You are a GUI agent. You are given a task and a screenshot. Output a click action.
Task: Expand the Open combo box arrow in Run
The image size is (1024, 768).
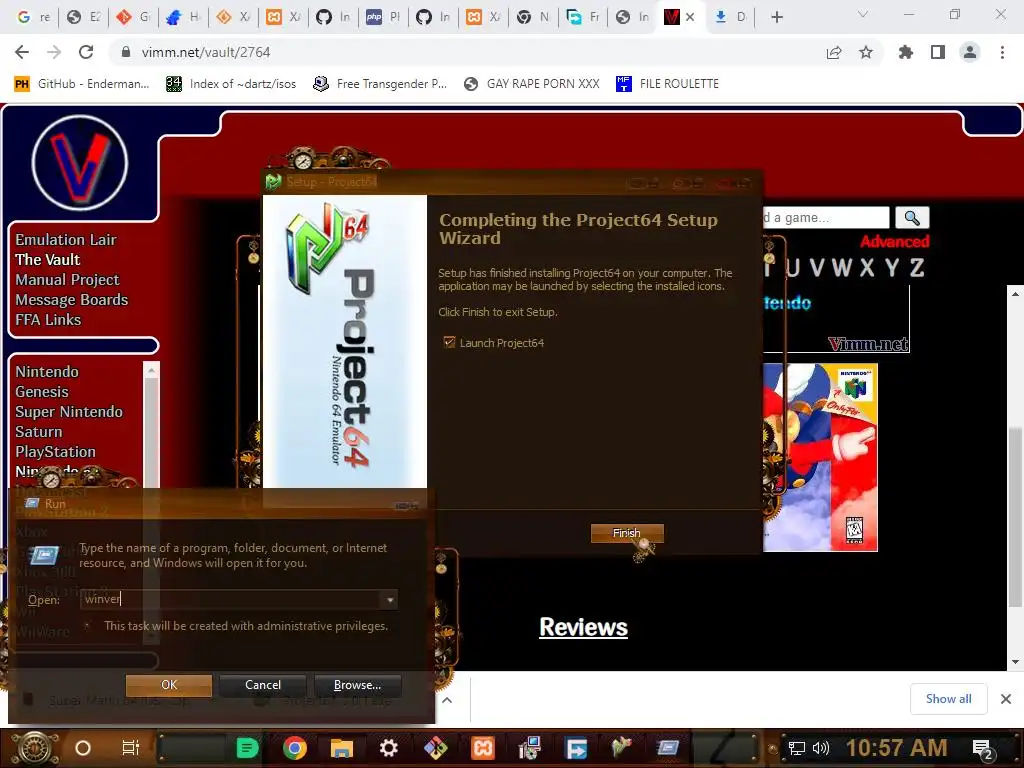tap(390, 600)
